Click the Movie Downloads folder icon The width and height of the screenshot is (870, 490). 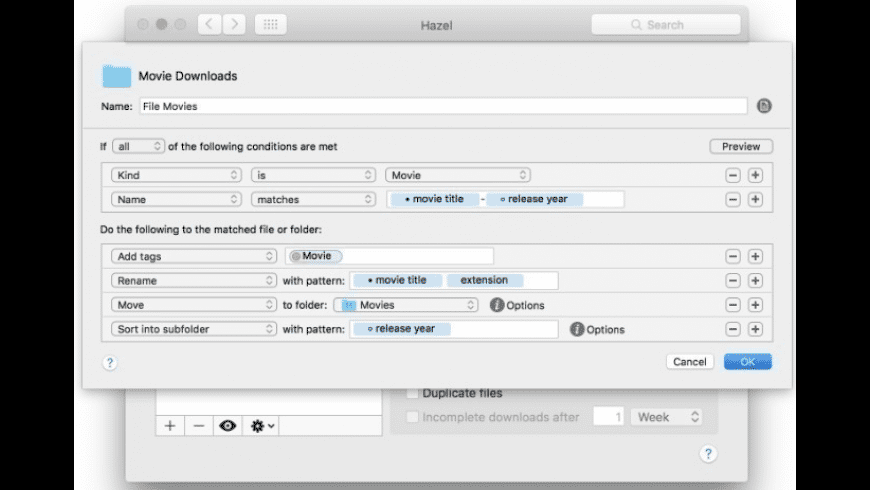[117, 76]
